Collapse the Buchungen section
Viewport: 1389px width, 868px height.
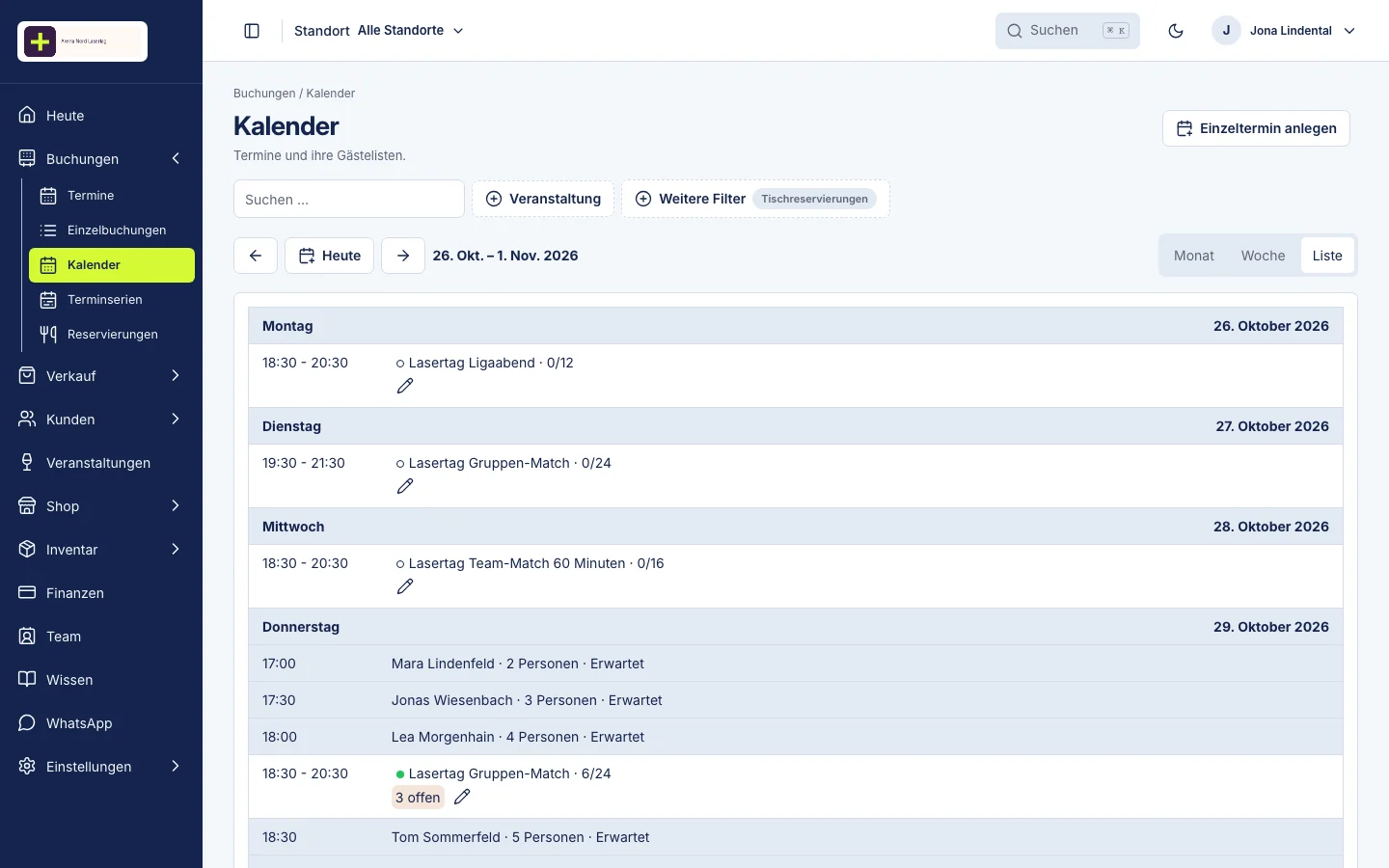click(x=176, y=159)
